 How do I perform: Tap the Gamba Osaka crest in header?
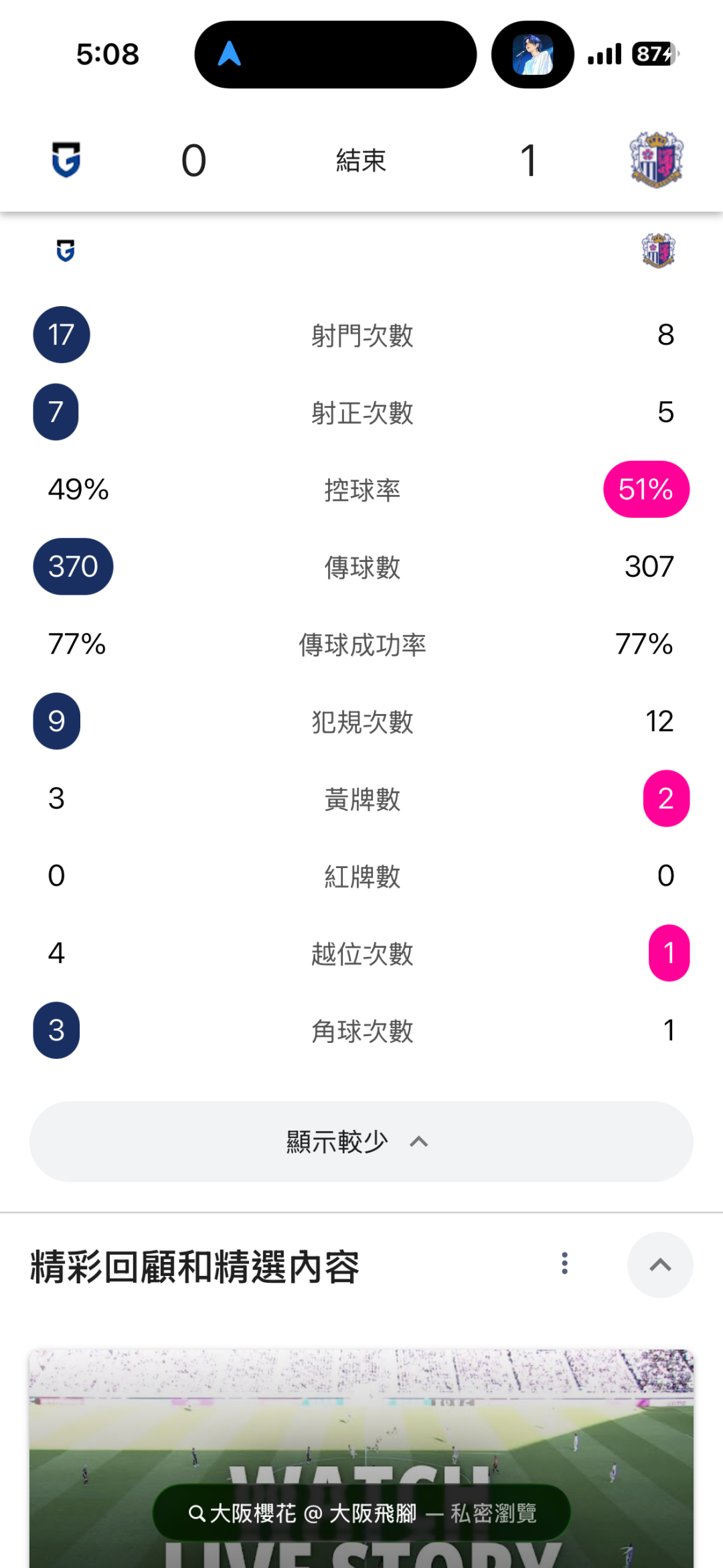tap(66, 160)
